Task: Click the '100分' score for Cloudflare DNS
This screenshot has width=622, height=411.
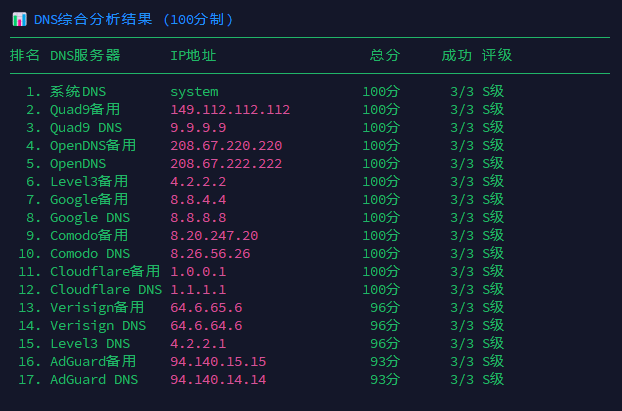Action: [381, 290]
